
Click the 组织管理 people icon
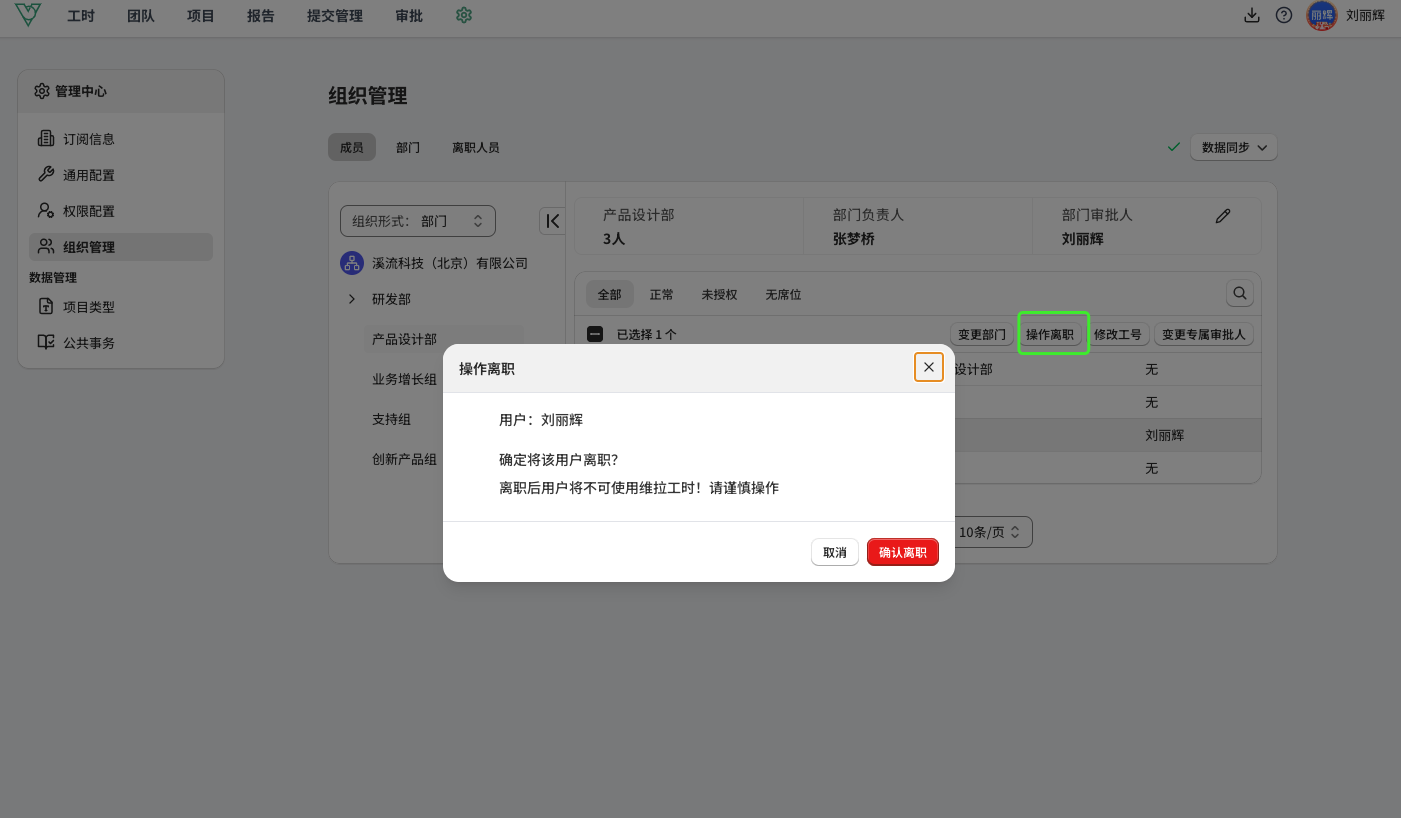click(46, 246)
